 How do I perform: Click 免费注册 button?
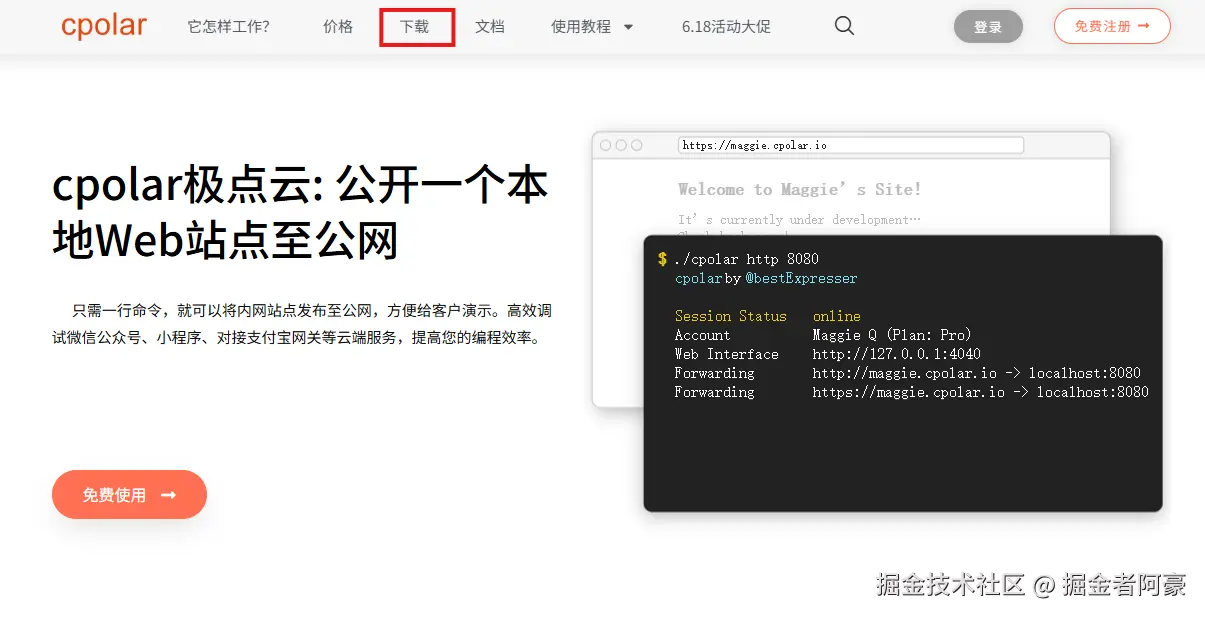point(1112,26)
